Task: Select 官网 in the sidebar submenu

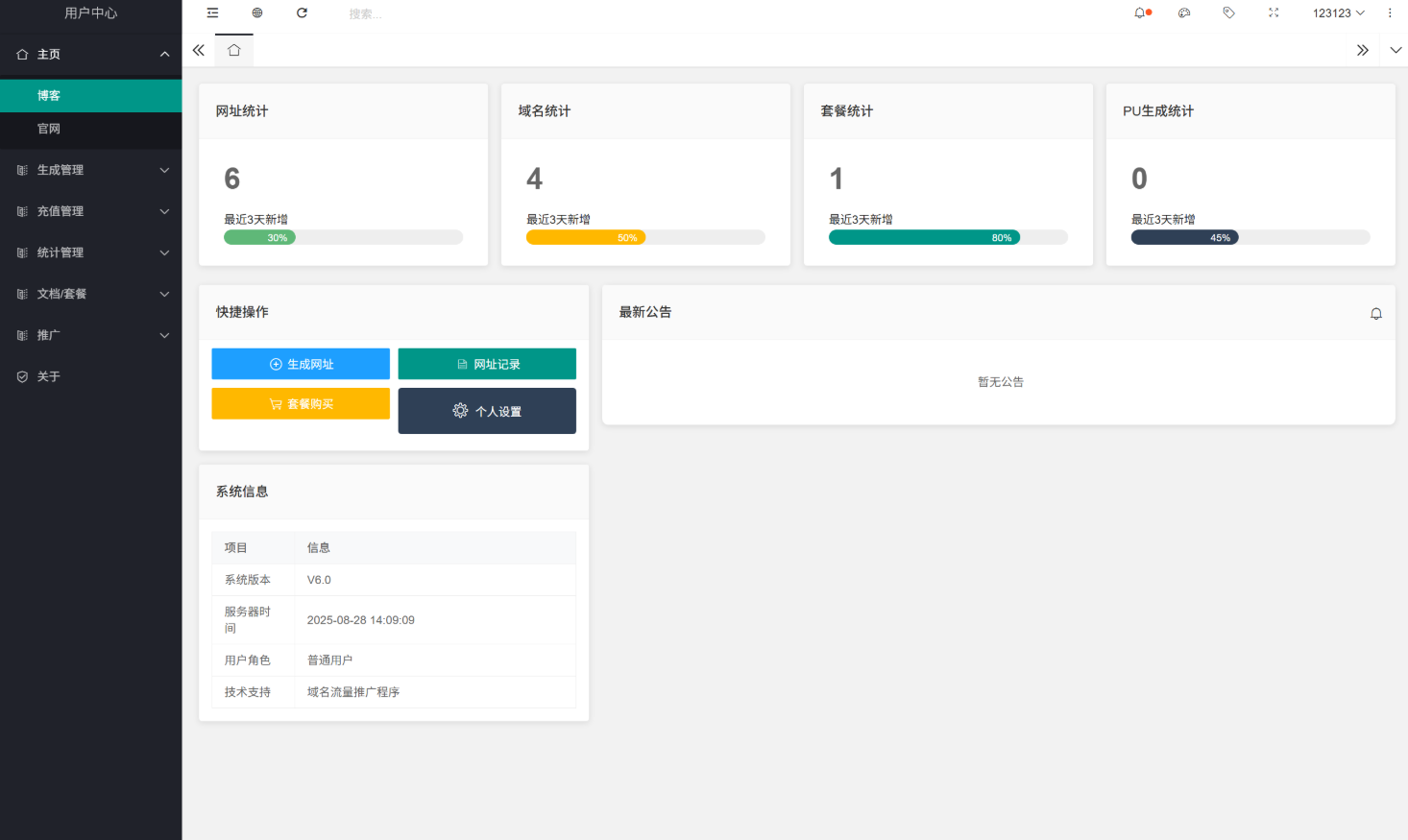Action: coord(49,129)
